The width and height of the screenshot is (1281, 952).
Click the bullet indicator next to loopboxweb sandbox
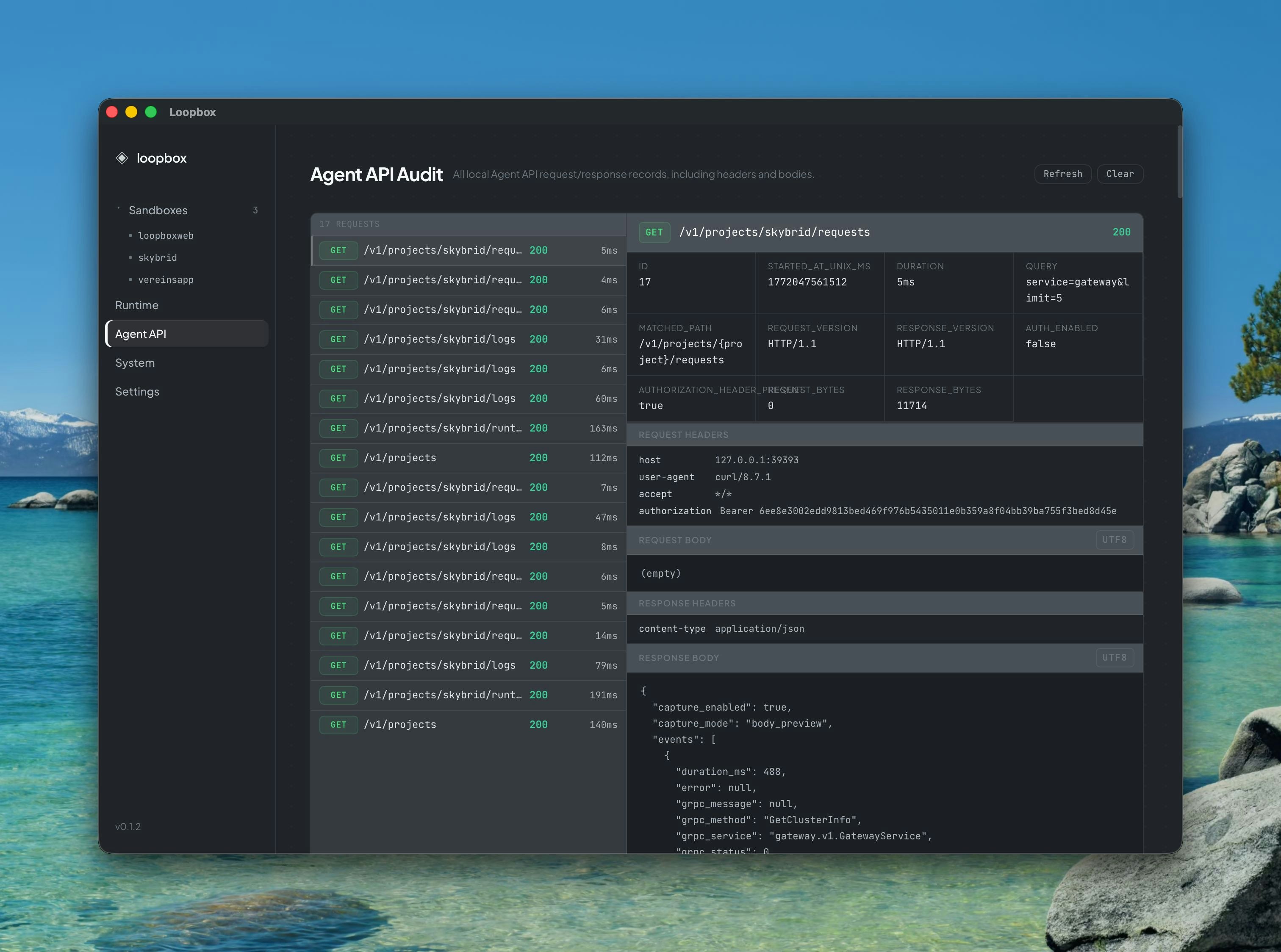(x=131, y=236)
